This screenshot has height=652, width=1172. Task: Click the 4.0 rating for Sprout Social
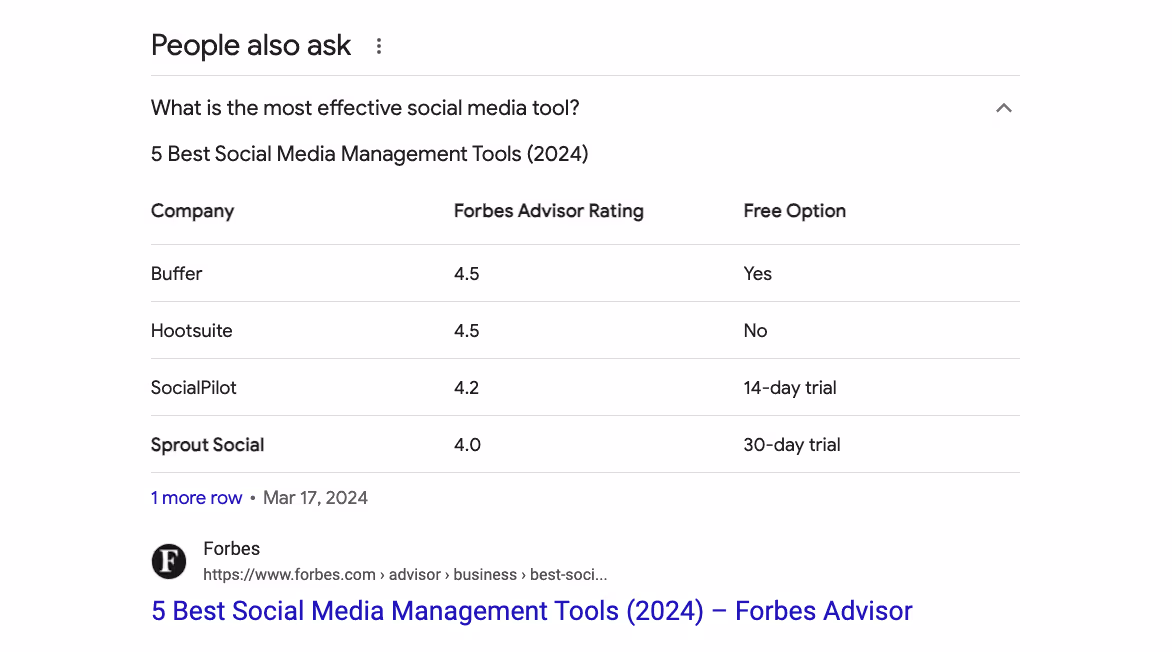[x=467, y=445]
